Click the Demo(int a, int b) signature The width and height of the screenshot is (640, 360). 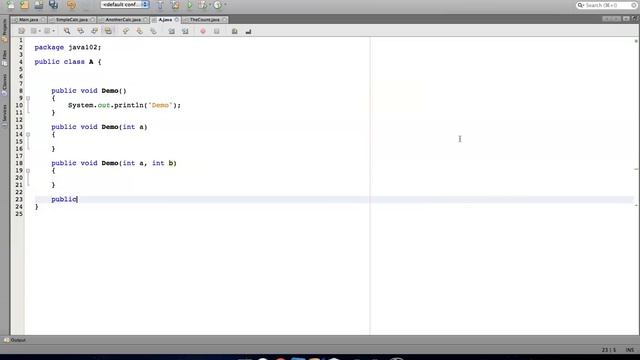tap(139, 163)
